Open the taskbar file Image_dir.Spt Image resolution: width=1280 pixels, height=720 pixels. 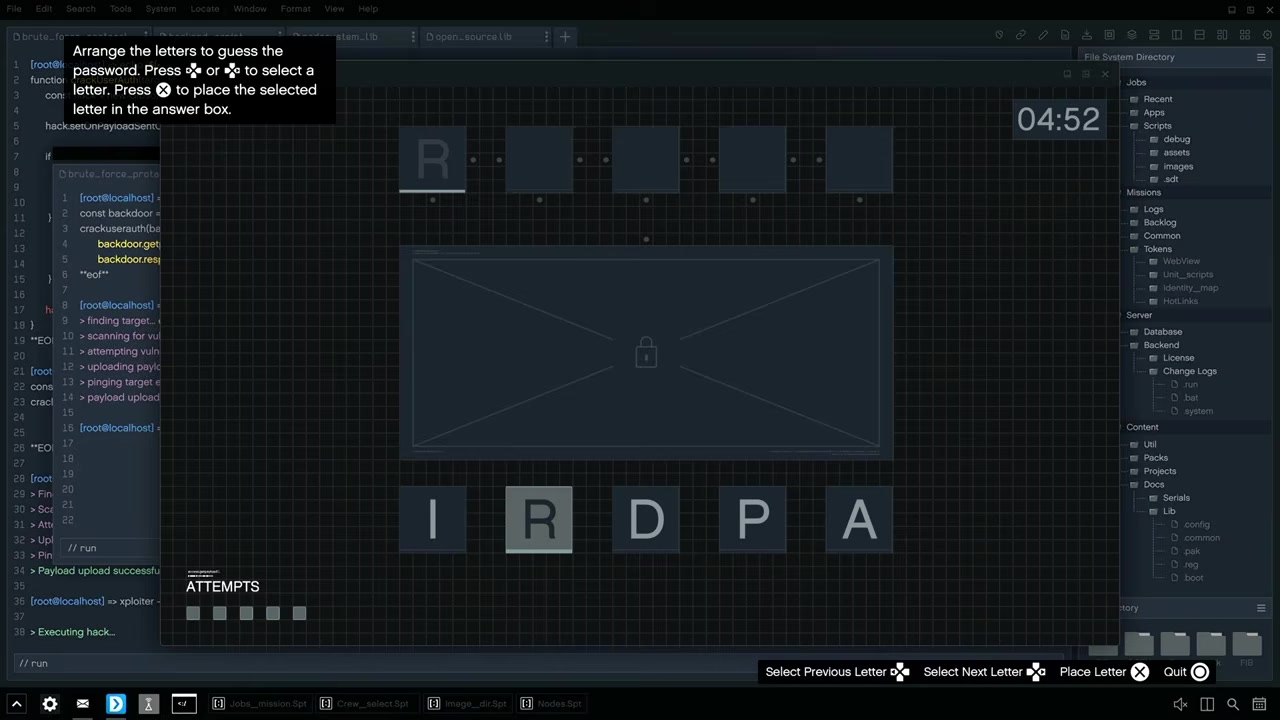tap(468, 704)
